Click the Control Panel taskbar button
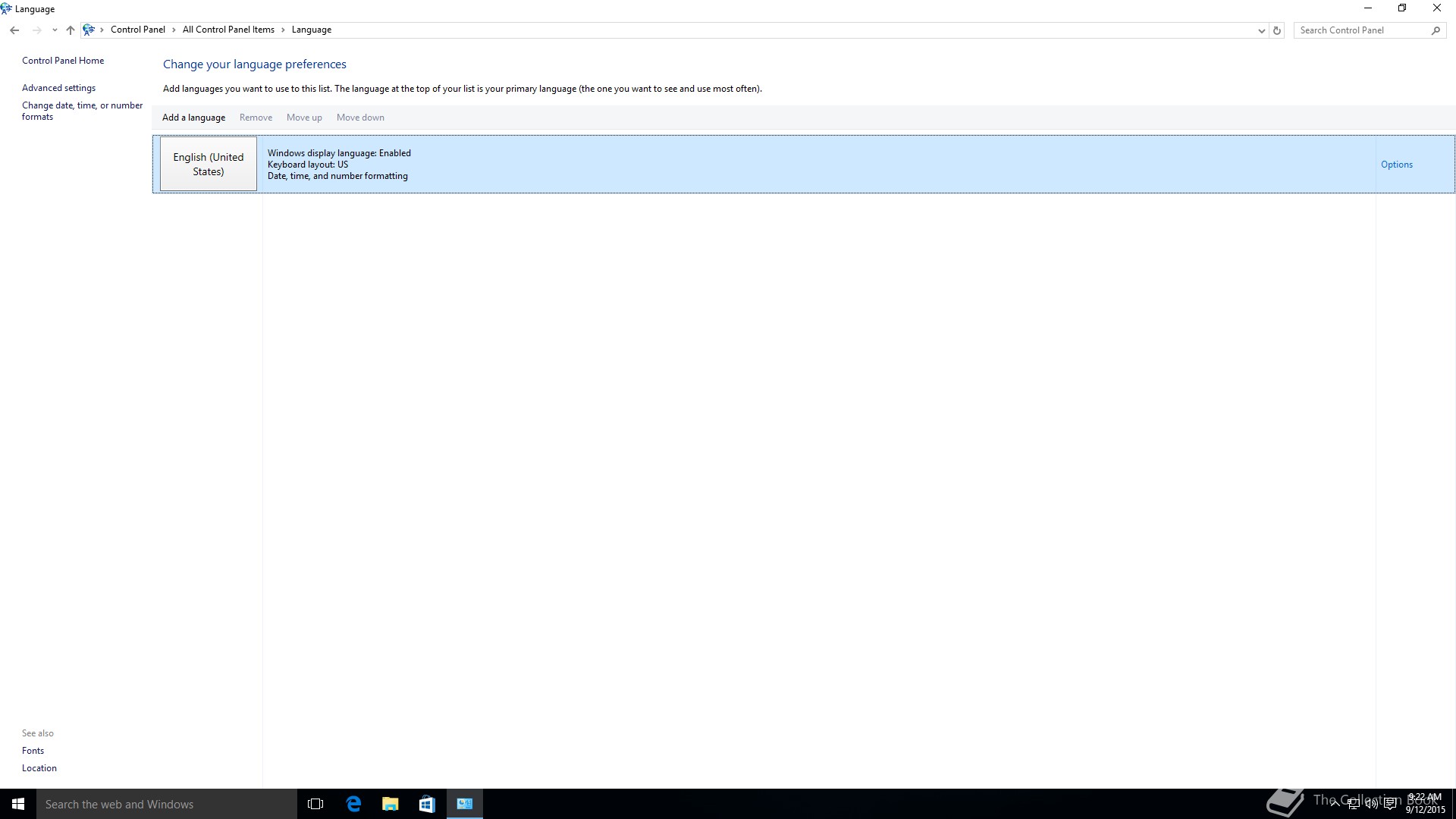This screenshot has height=819, width=1456. coord(465,804)
